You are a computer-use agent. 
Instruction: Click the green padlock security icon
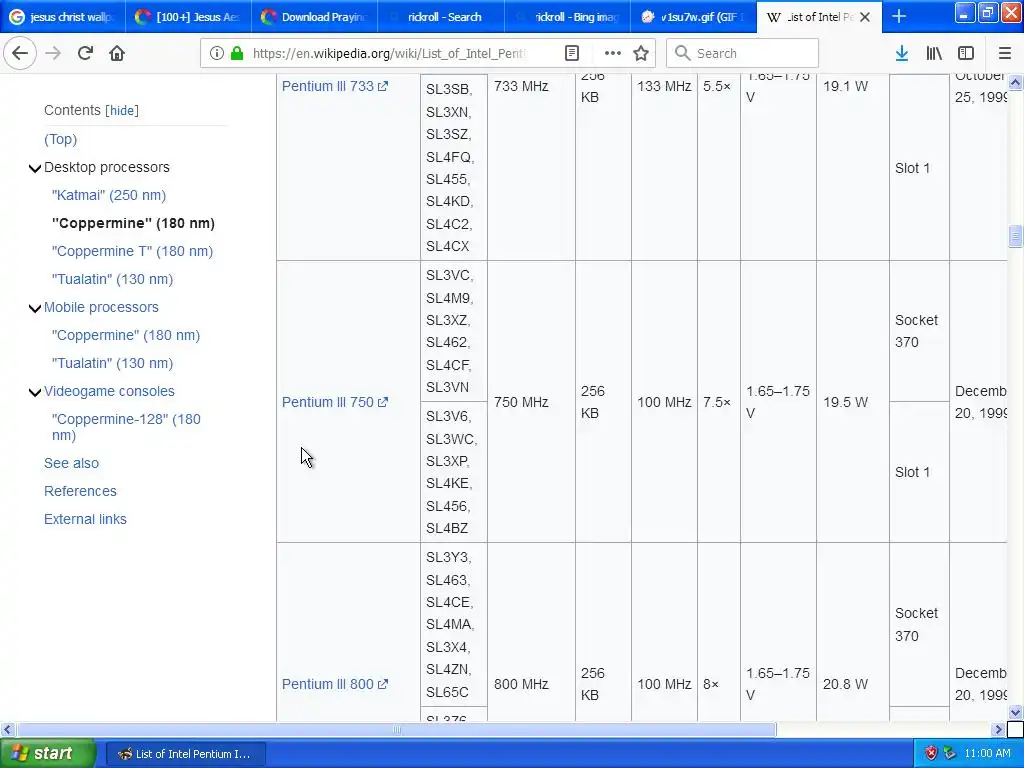237,53
